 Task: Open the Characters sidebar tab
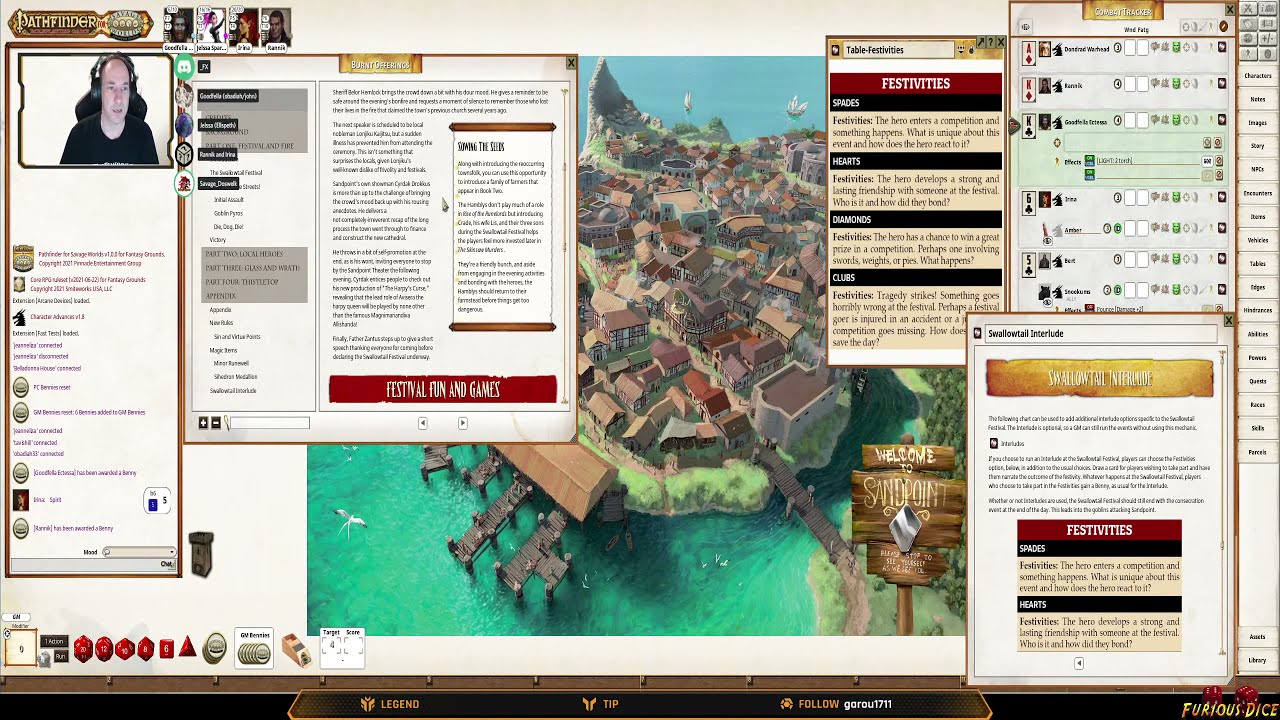click(x=1257, y=76)
